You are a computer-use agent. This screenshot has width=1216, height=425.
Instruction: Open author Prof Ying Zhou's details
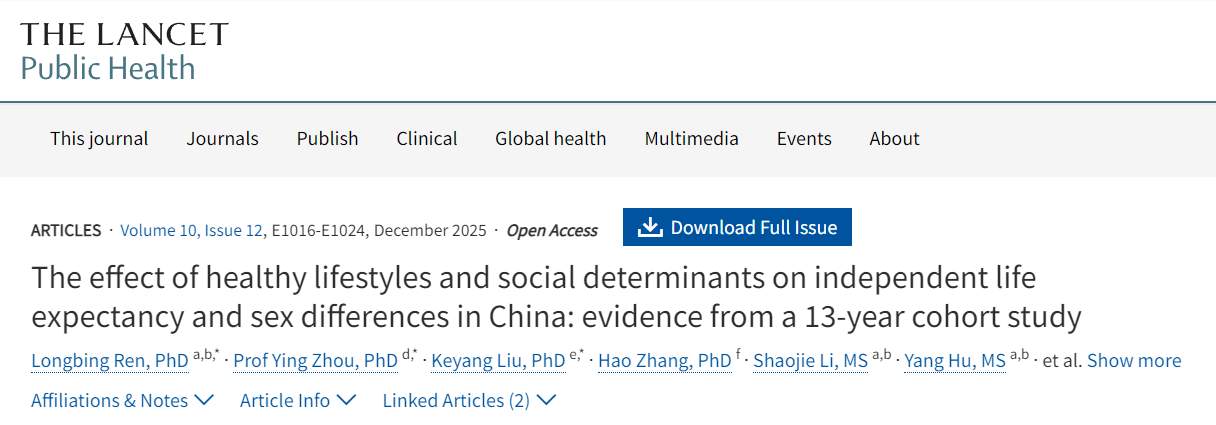[x=315, y=361]
